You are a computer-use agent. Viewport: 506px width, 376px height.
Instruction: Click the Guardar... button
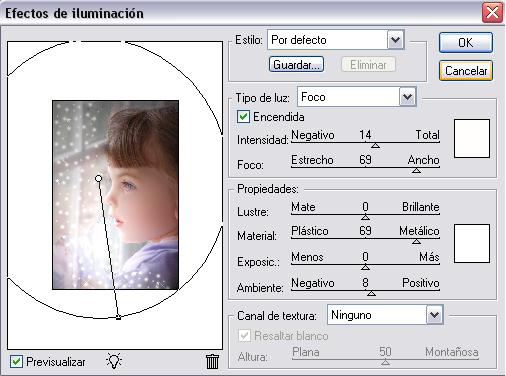pyautogui.click(x=296, y=64)
